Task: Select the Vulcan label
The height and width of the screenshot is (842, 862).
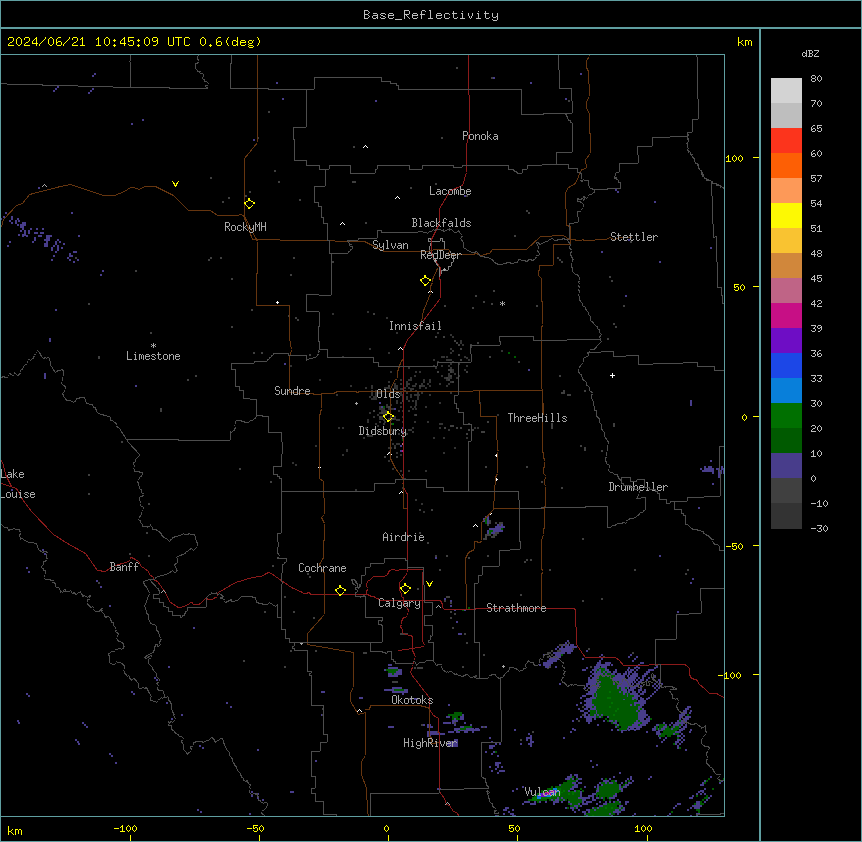Action: [542, 792]
